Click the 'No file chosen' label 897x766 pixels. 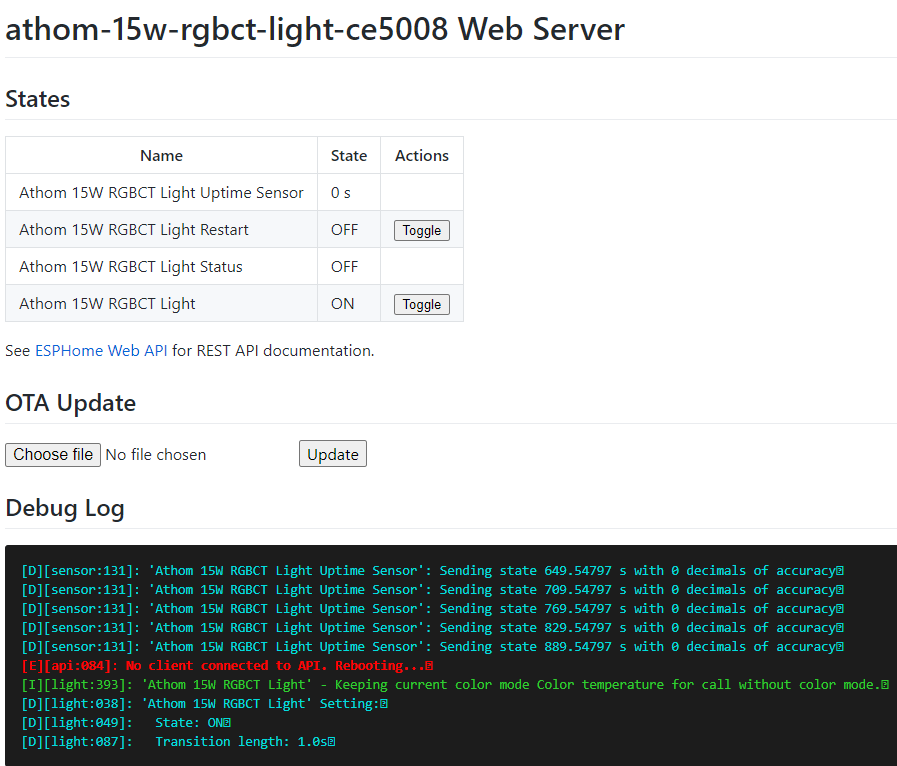(x=156, y=455)
